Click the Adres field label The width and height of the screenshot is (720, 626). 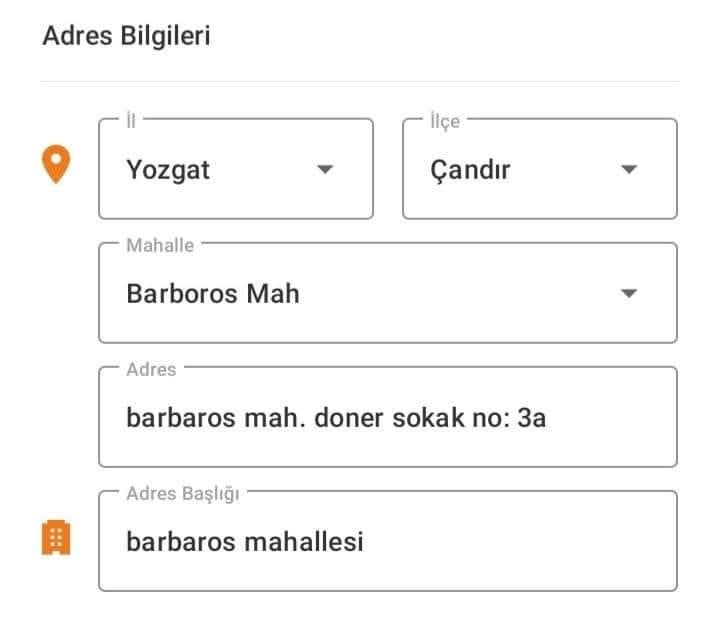pos(151,369)
